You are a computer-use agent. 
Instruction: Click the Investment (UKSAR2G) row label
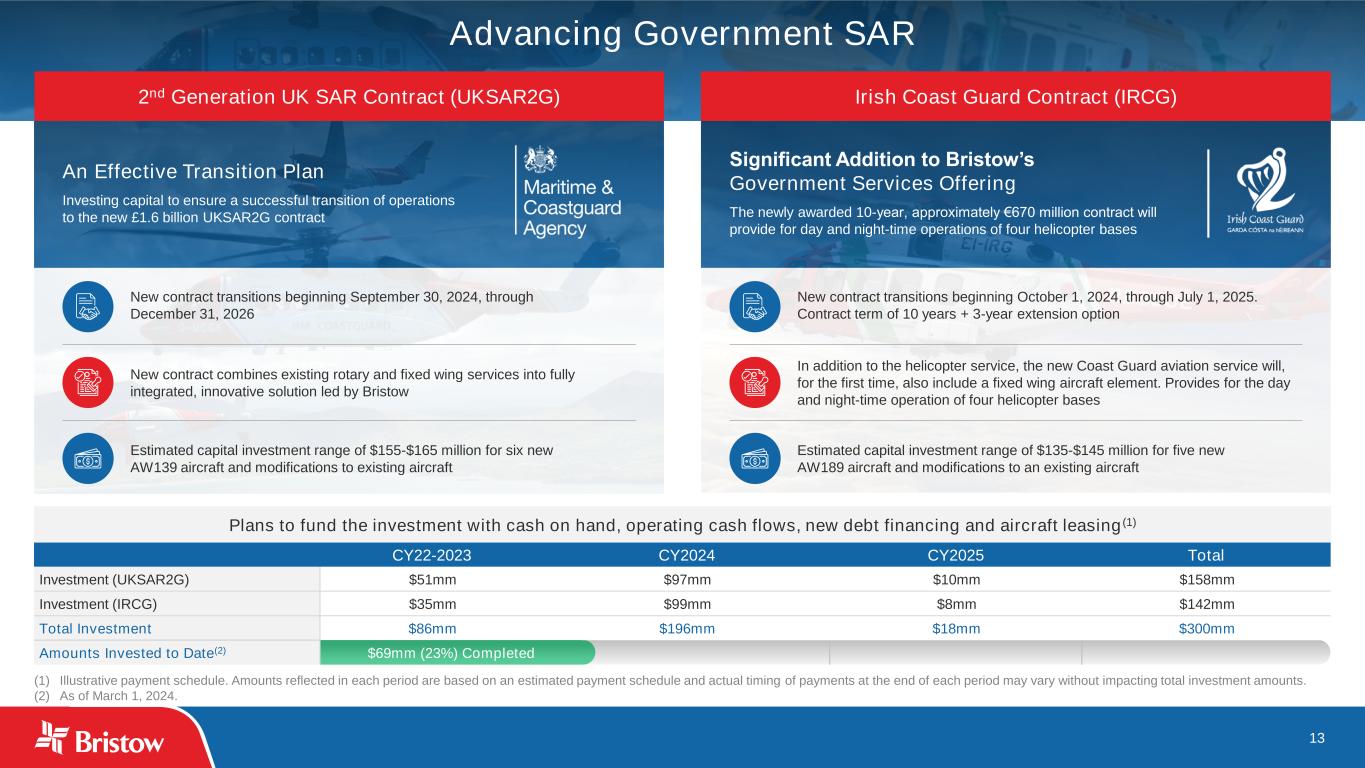114,579
